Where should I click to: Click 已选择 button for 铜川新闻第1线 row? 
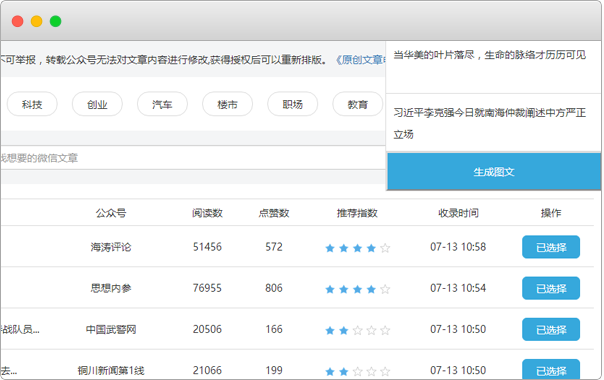tap(551, 370)
